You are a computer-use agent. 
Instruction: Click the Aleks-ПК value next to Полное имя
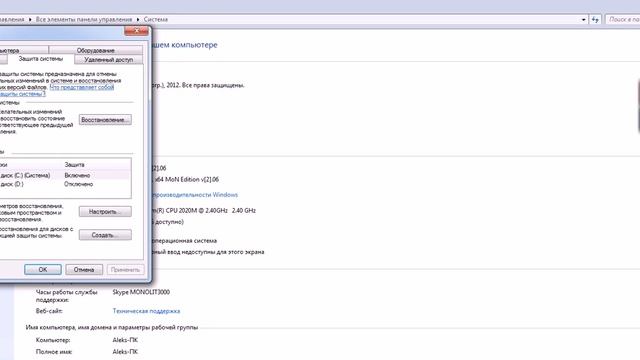(125, 351)
